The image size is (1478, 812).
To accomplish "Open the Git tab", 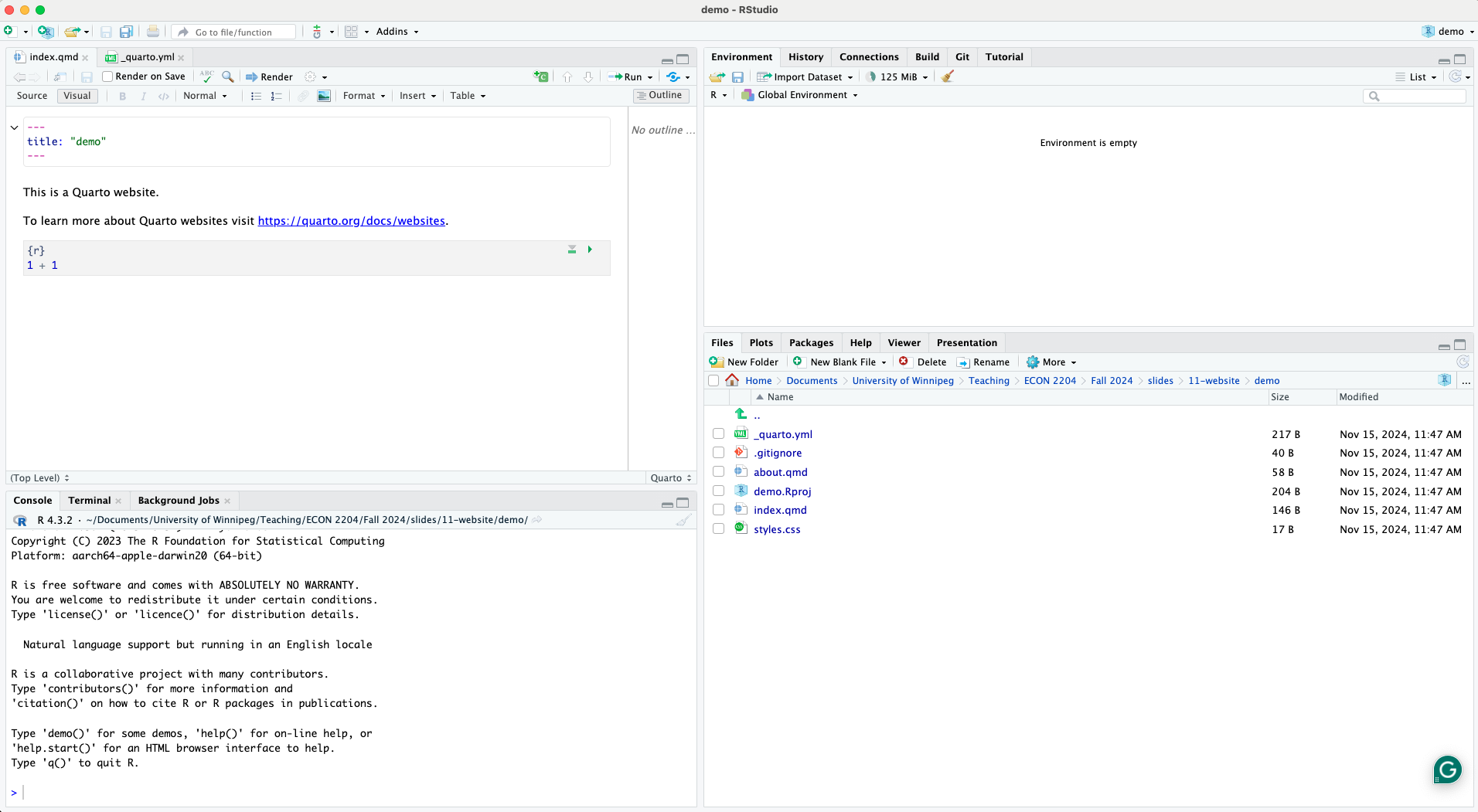I will [x=962, y=57].
